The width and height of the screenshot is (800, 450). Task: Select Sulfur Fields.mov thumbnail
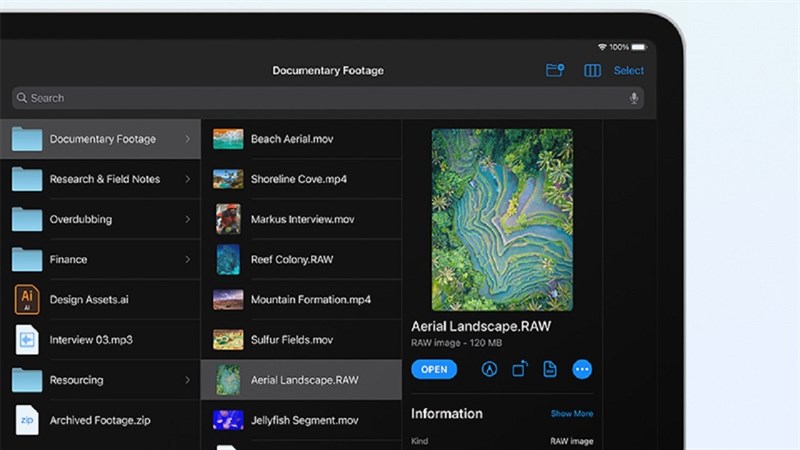point(228,340)
